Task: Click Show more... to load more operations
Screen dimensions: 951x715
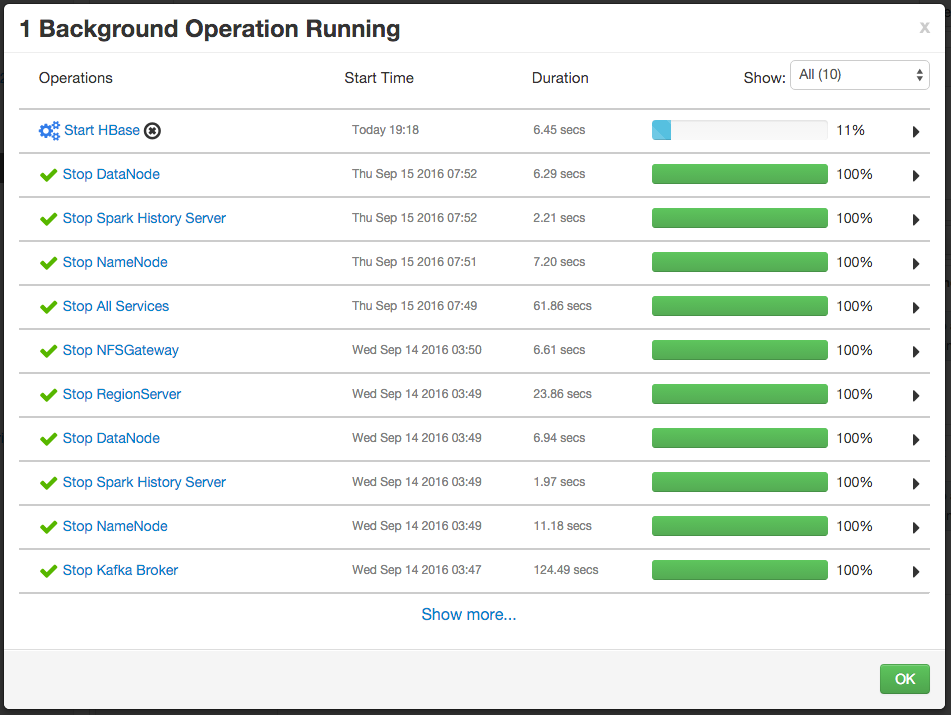Action: click(469, 614)
